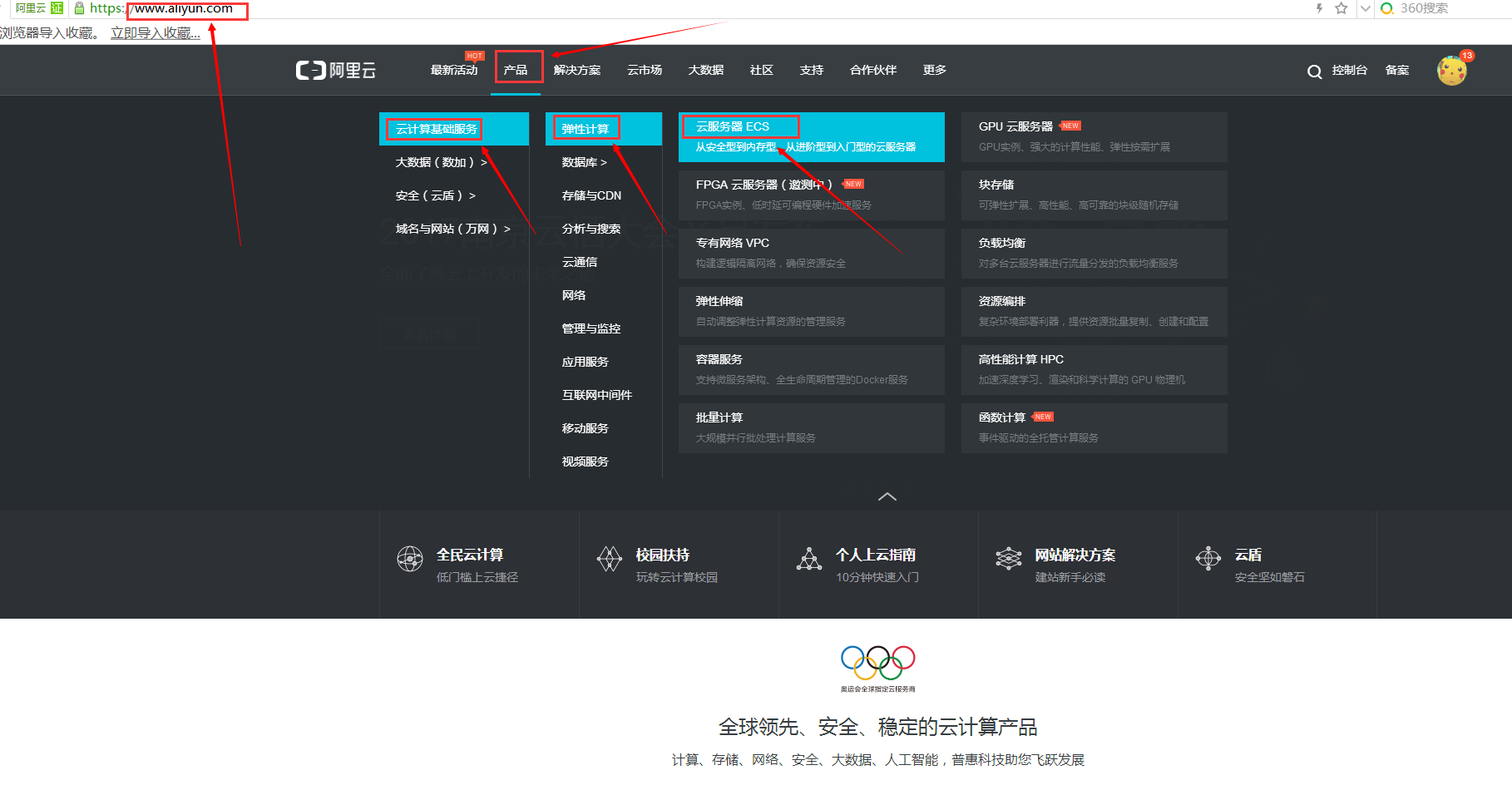
Task: Expand 安全（云盾）category
Action: 436,195
